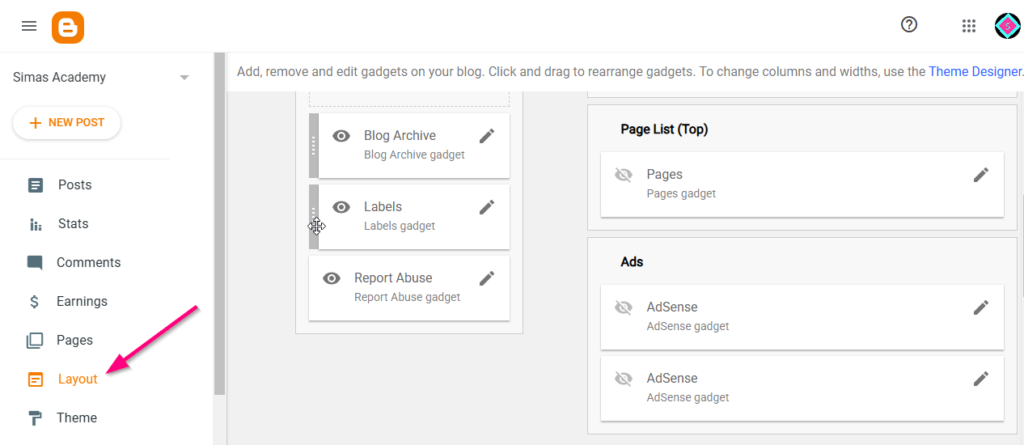1024x445 pixels.
Task: Select Layout in the sidebar
Action: [x=78, y=379]
